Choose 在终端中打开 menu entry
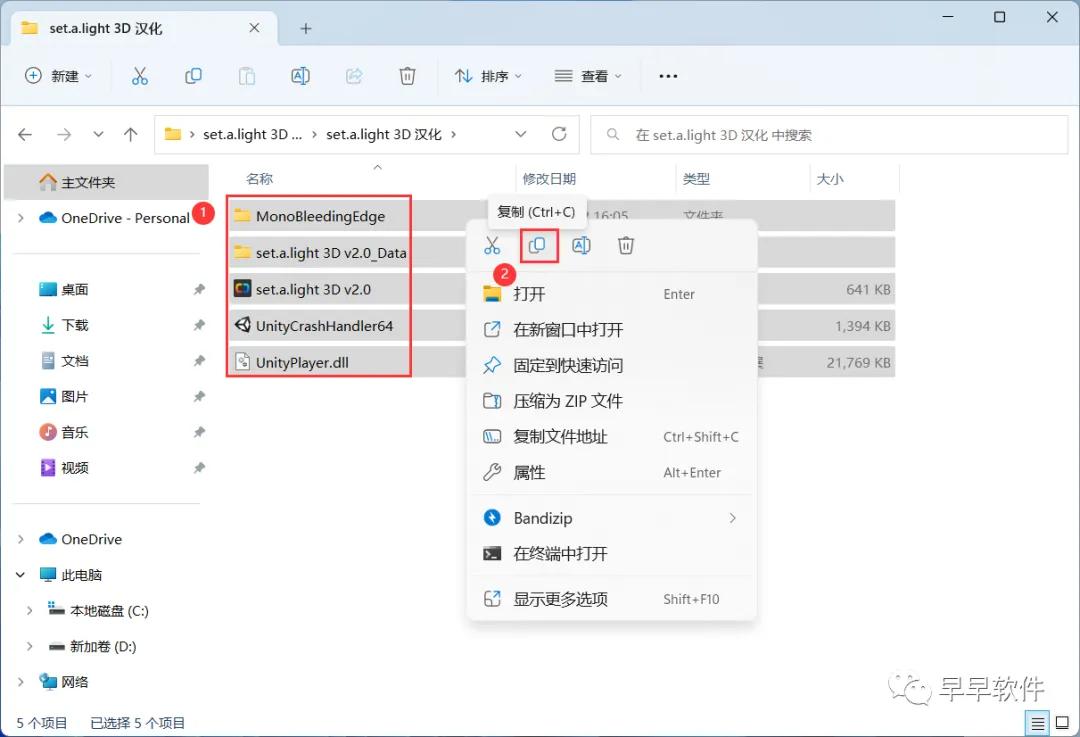Screen dimensions: 1080x737 pos(612,554)
